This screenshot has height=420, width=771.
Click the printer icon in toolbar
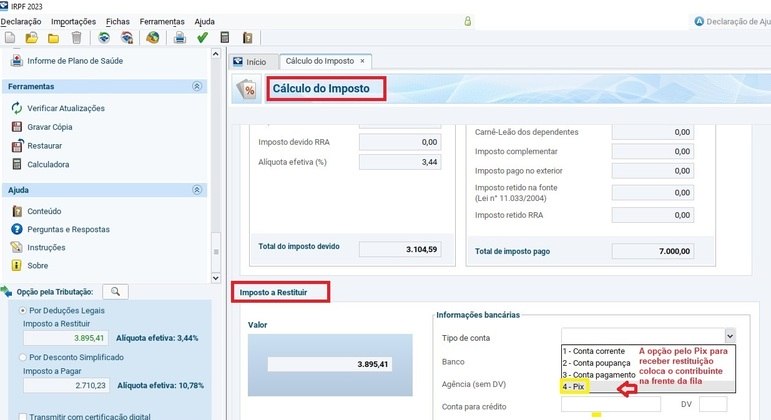[x=179, y=38]
